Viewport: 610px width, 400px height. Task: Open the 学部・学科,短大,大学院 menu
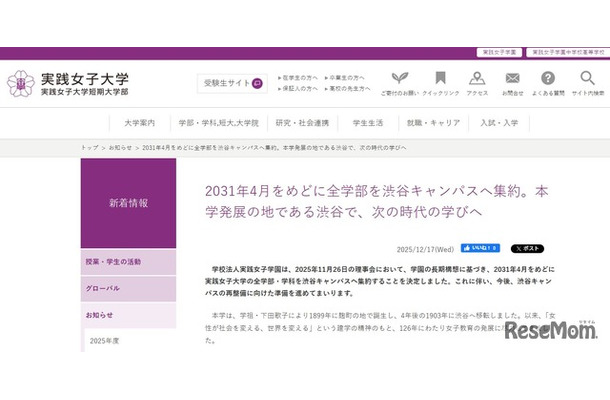219,123
